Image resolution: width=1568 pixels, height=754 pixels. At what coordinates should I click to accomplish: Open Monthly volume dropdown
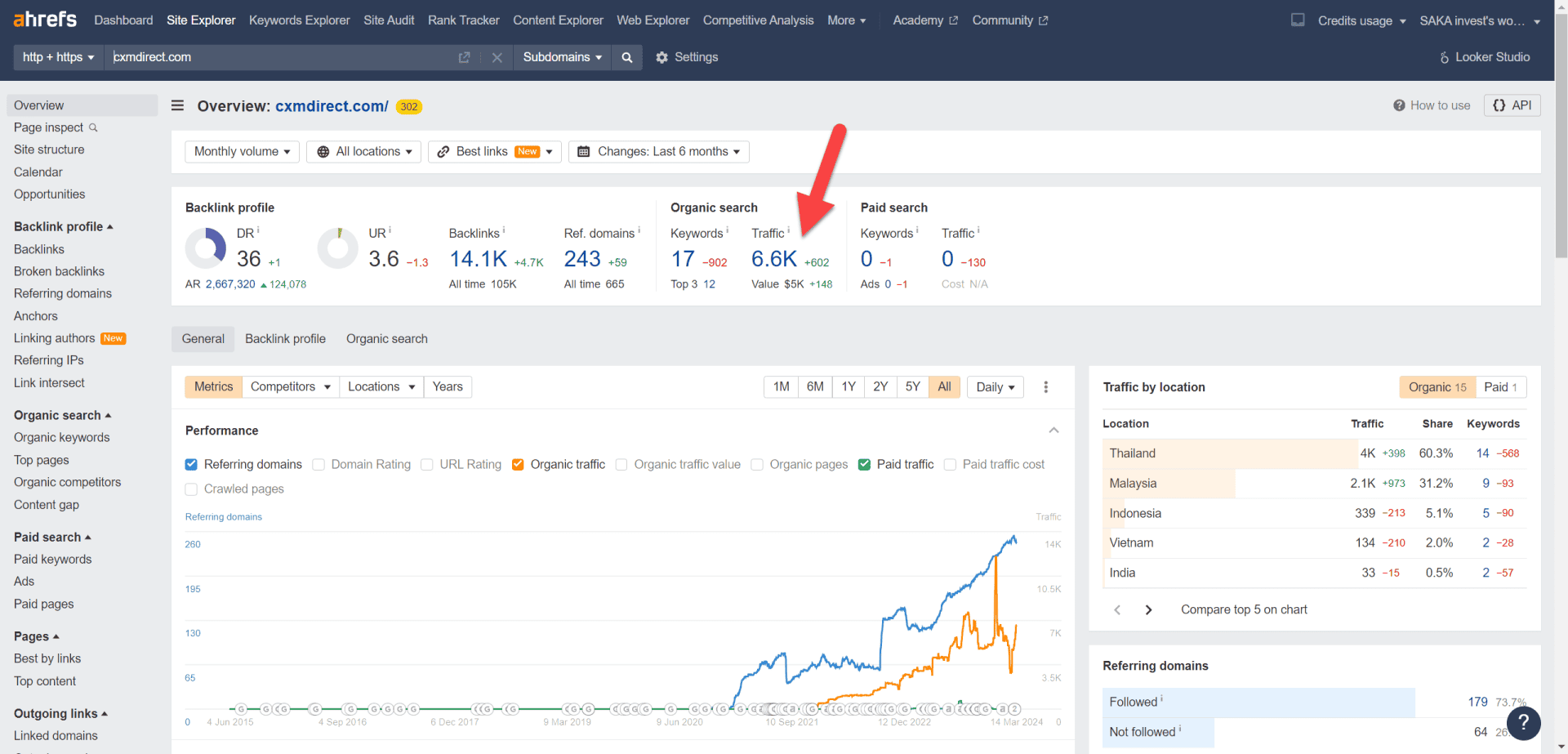(242, 152)
